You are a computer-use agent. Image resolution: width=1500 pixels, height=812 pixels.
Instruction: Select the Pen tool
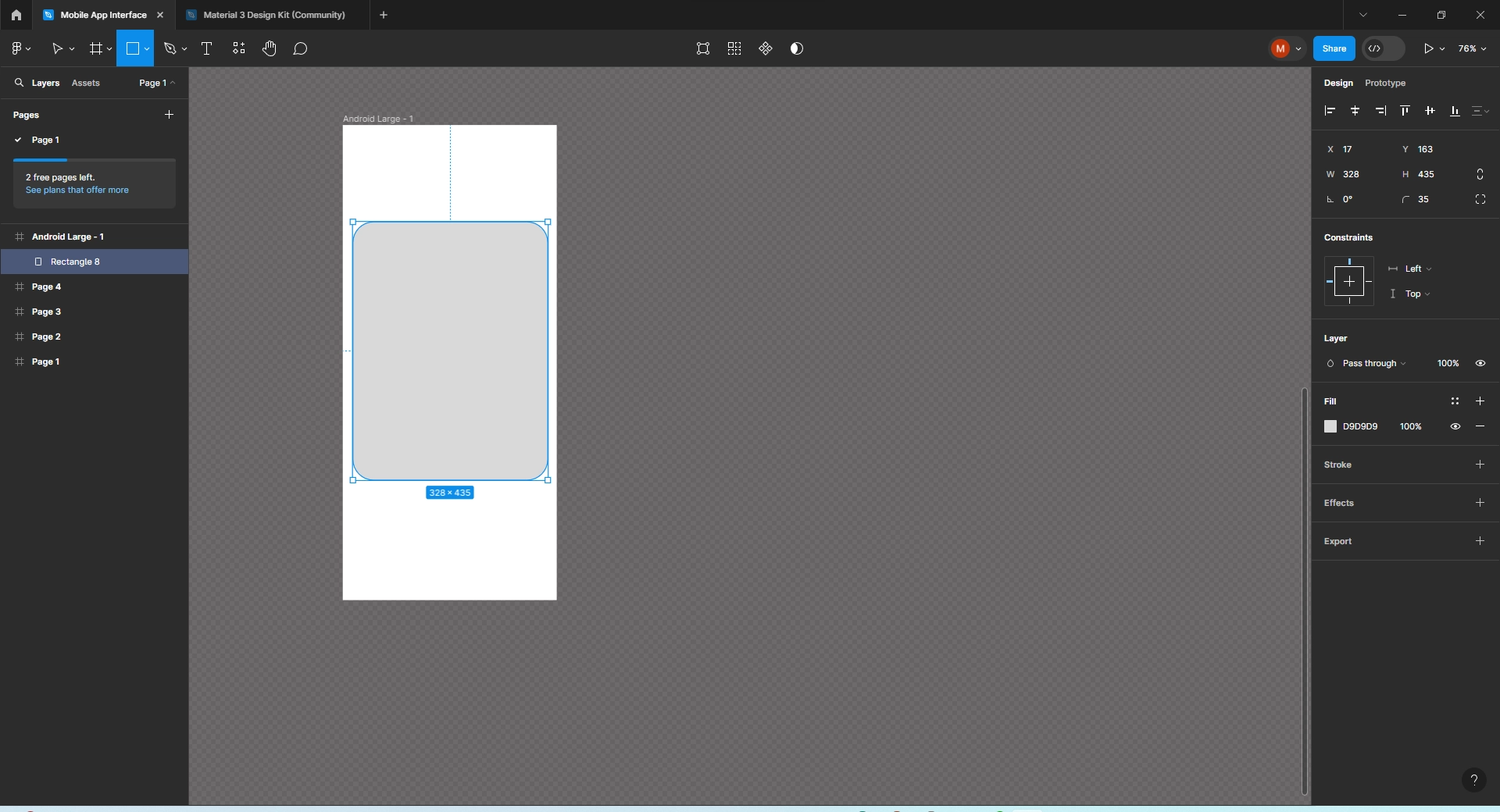pos(170,48)
